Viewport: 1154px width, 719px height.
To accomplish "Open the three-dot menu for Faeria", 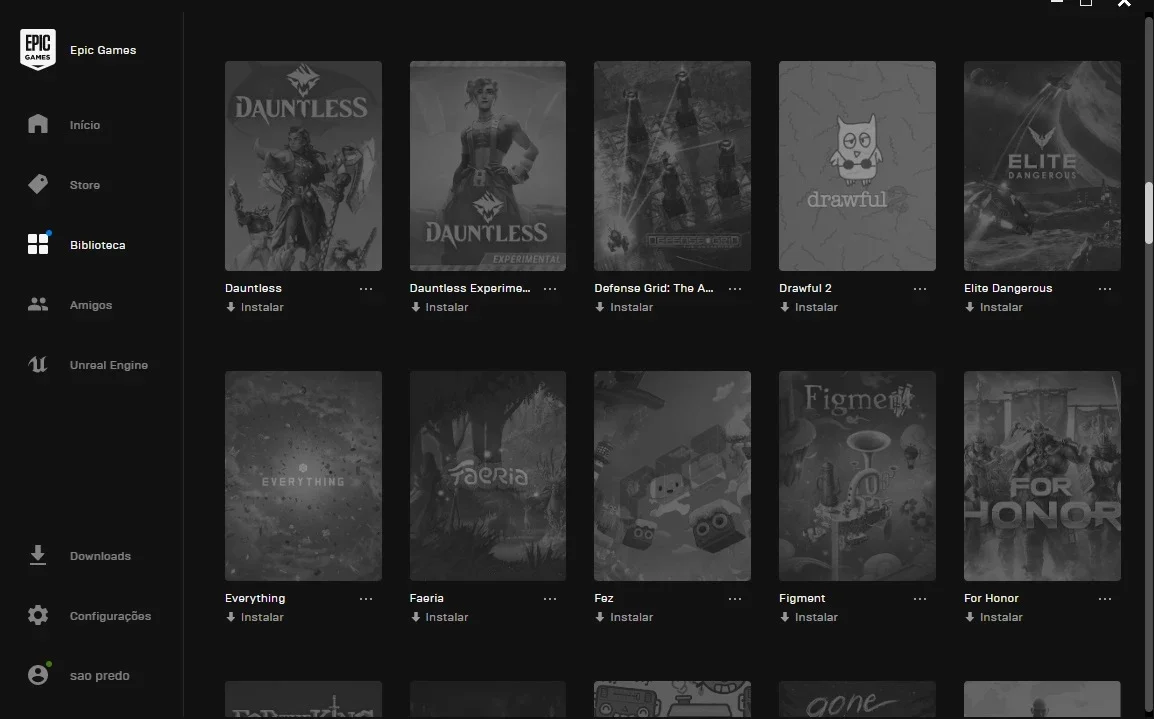I will (550, 599).
